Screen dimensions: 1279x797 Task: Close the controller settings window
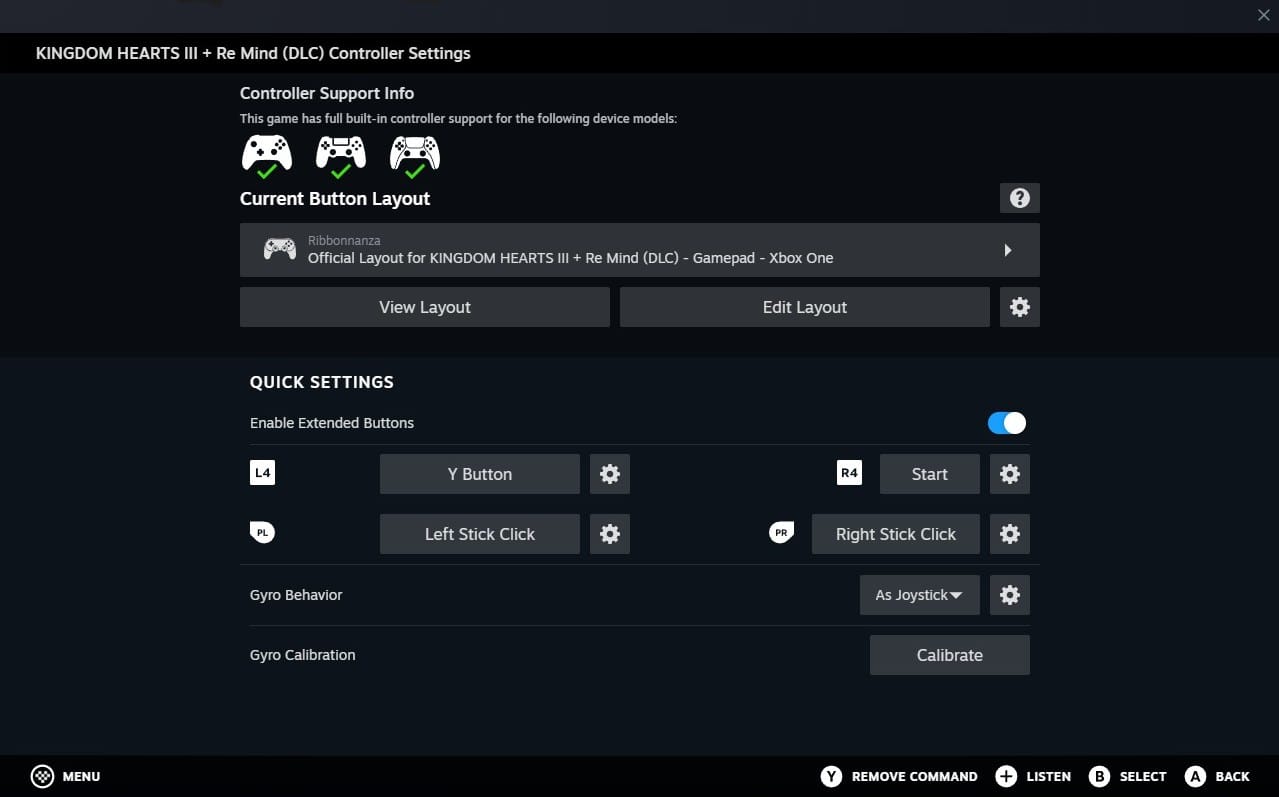click(x=1263, y=15)
